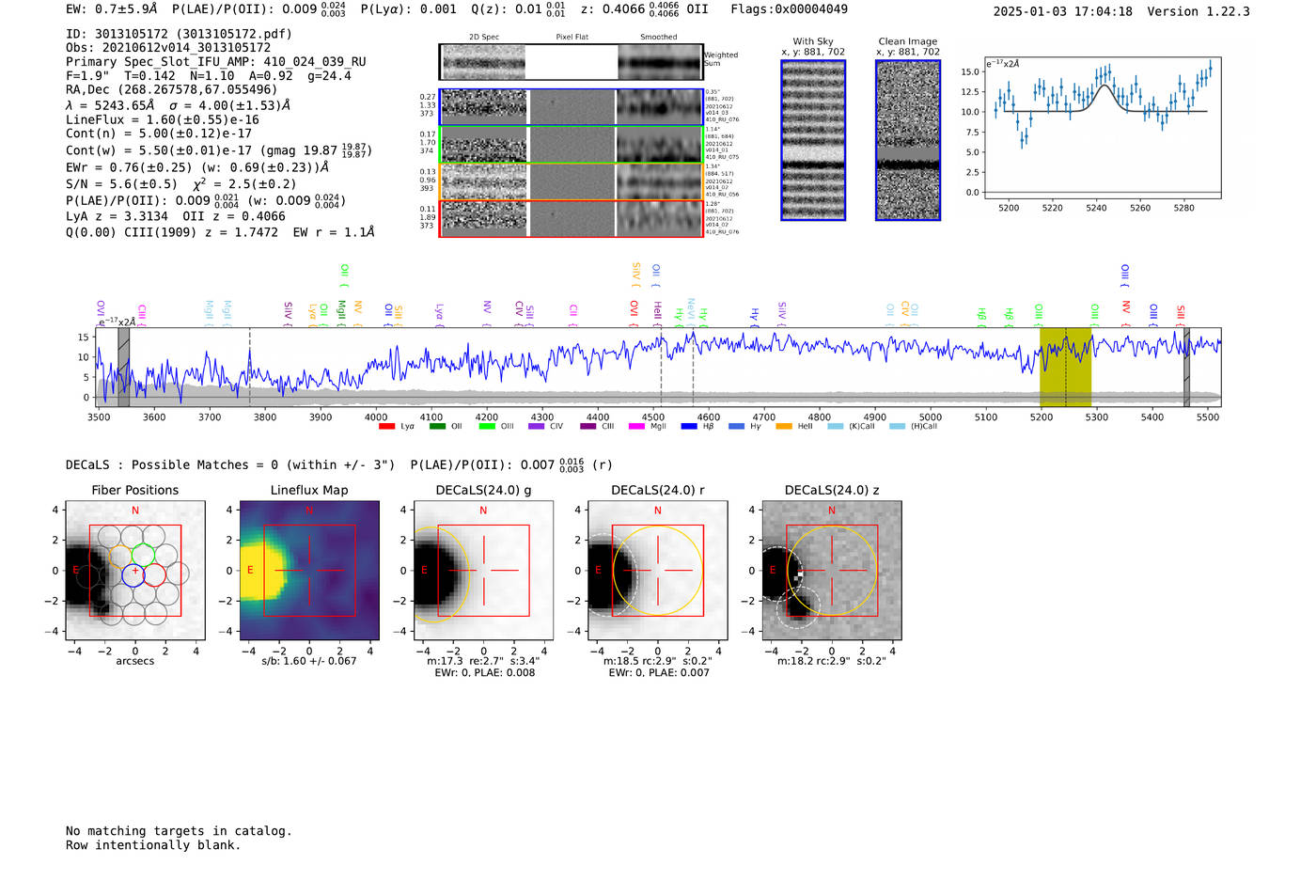This screenshot has width=1316, height=896.
Task: Click the blue Hβ legend swatch
Action: click(x=689, y=427)
